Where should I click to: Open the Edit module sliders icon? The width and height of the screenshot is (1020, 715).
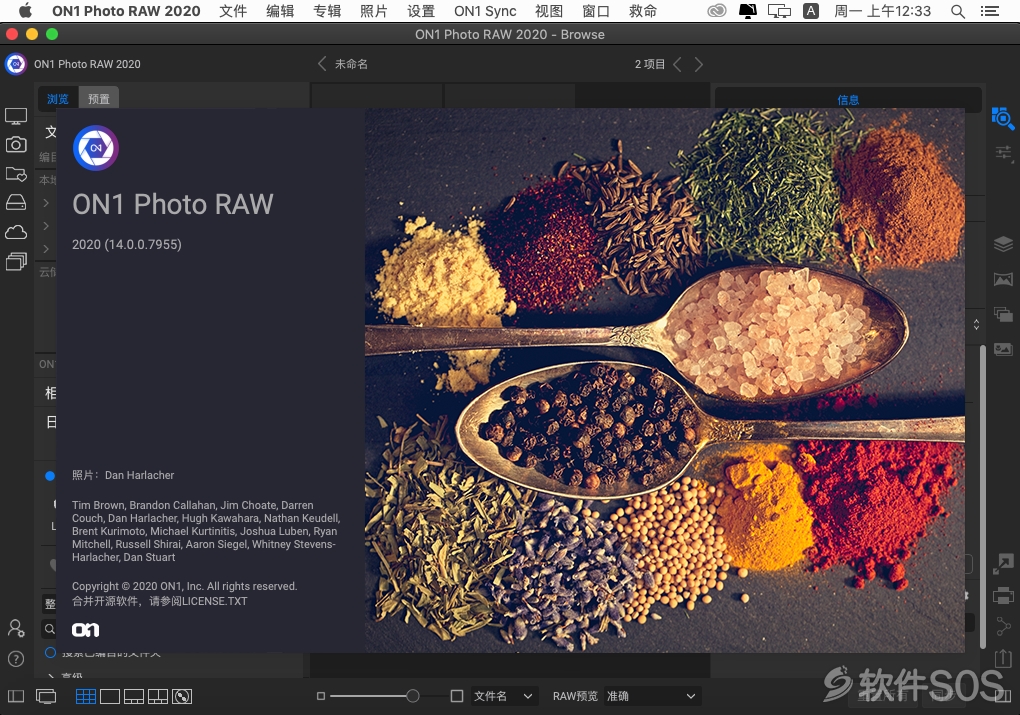(1003, 153)
